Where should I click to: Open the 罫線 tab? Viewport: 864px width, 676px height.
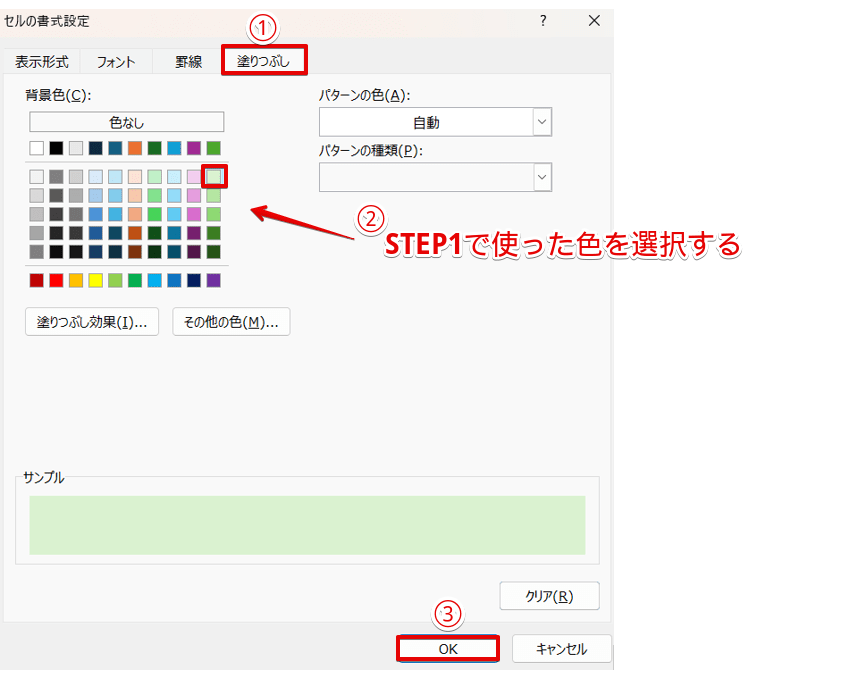pos(188,62)
